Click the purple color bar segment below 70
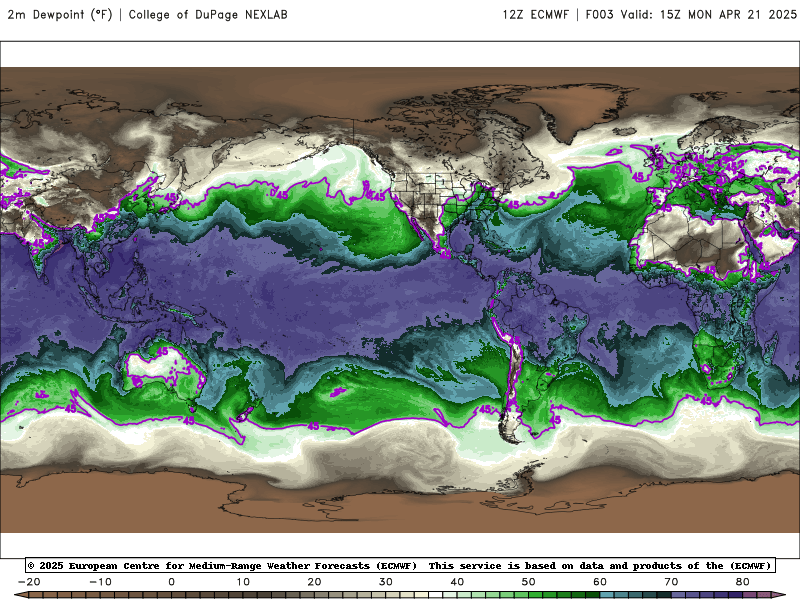 [x=679, y=596]
